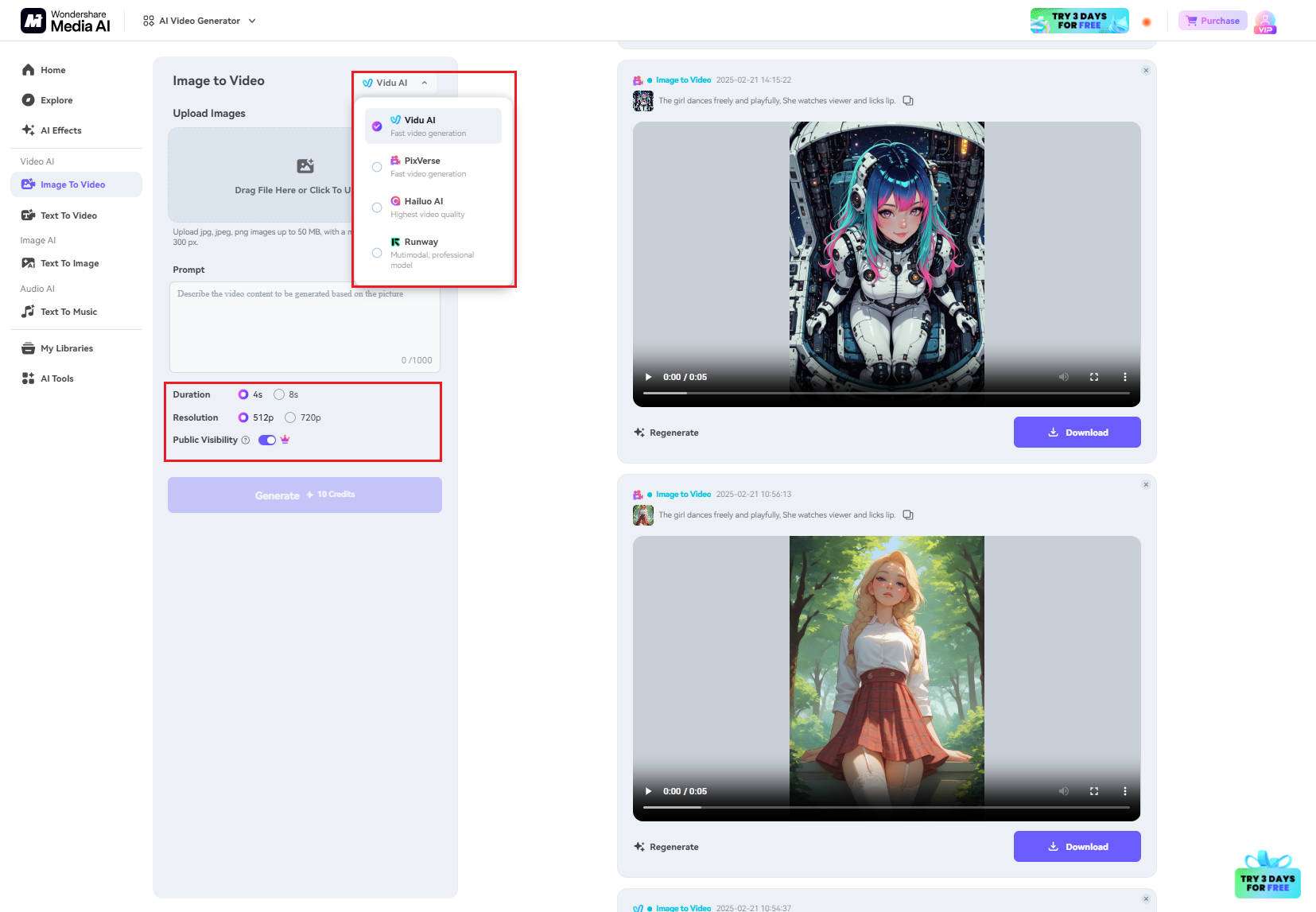Collapse the Vidu AI model selector
The width and height of the screenshot is (1316, 912).
(425, 82)
